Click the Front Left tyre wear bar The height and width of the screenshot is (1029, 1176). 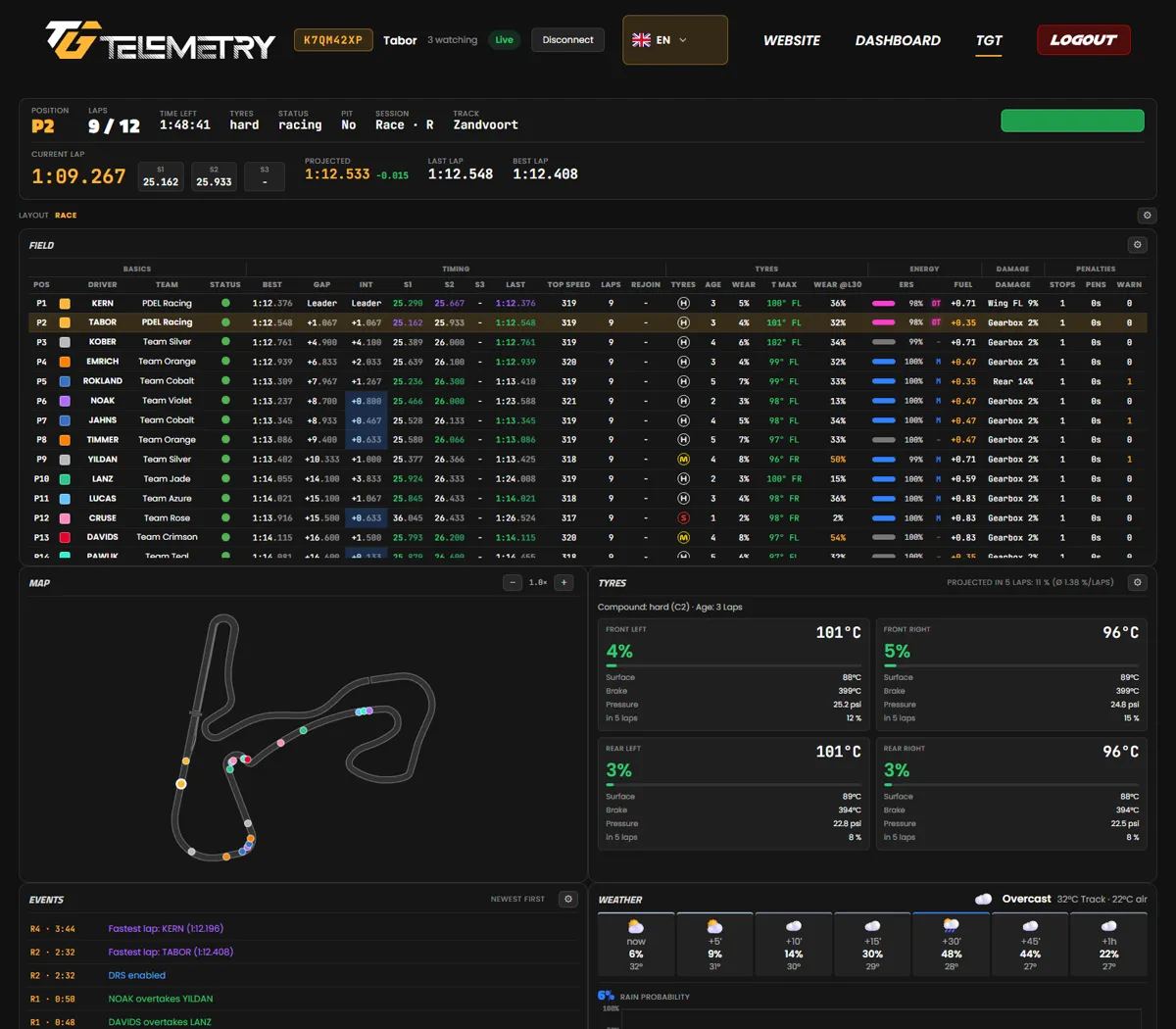pos(734,666)
